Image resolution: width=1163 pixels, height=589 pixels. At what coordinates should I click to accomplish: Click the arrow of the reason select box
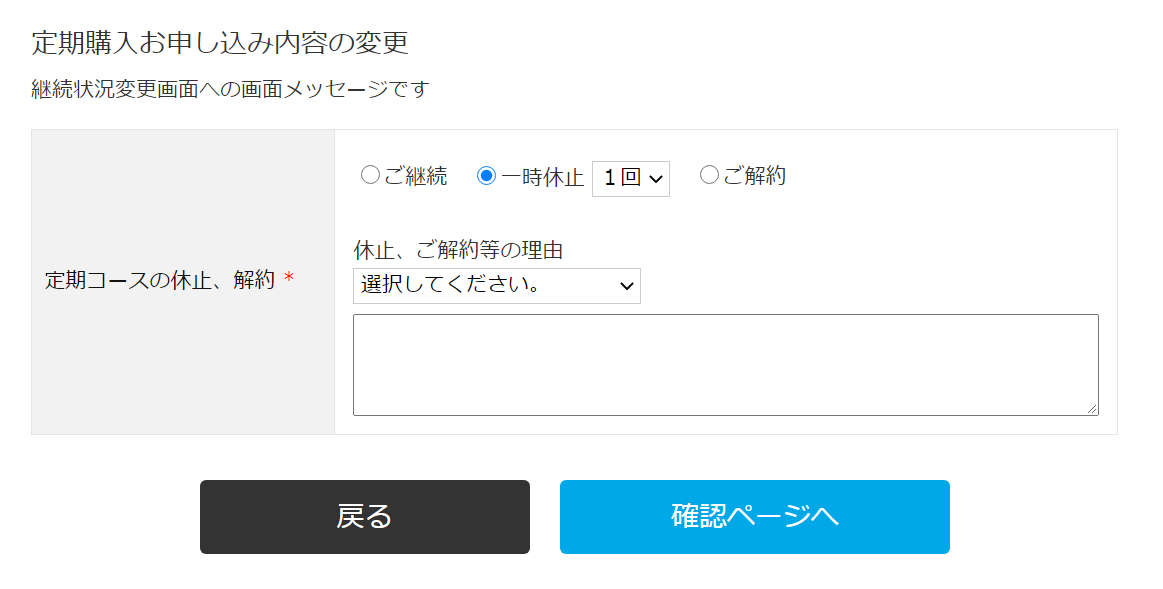point(627,286)
